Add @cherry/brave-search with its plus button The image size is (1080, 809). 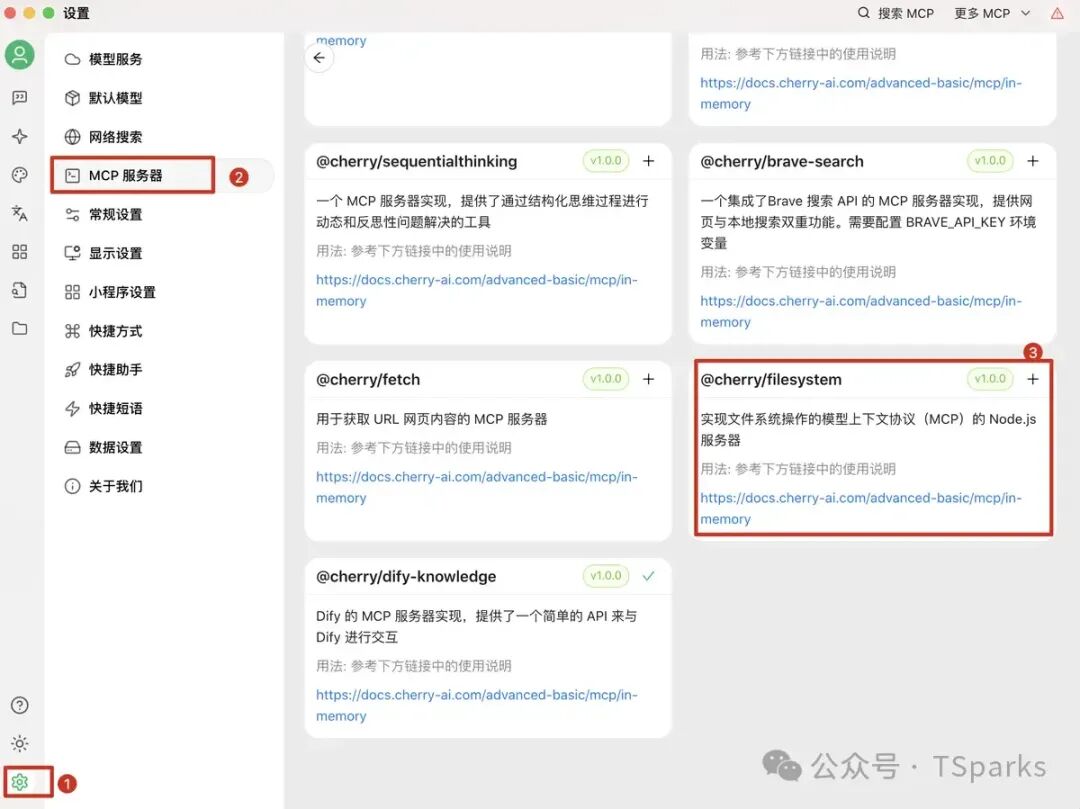click(x=1033, y=161)
